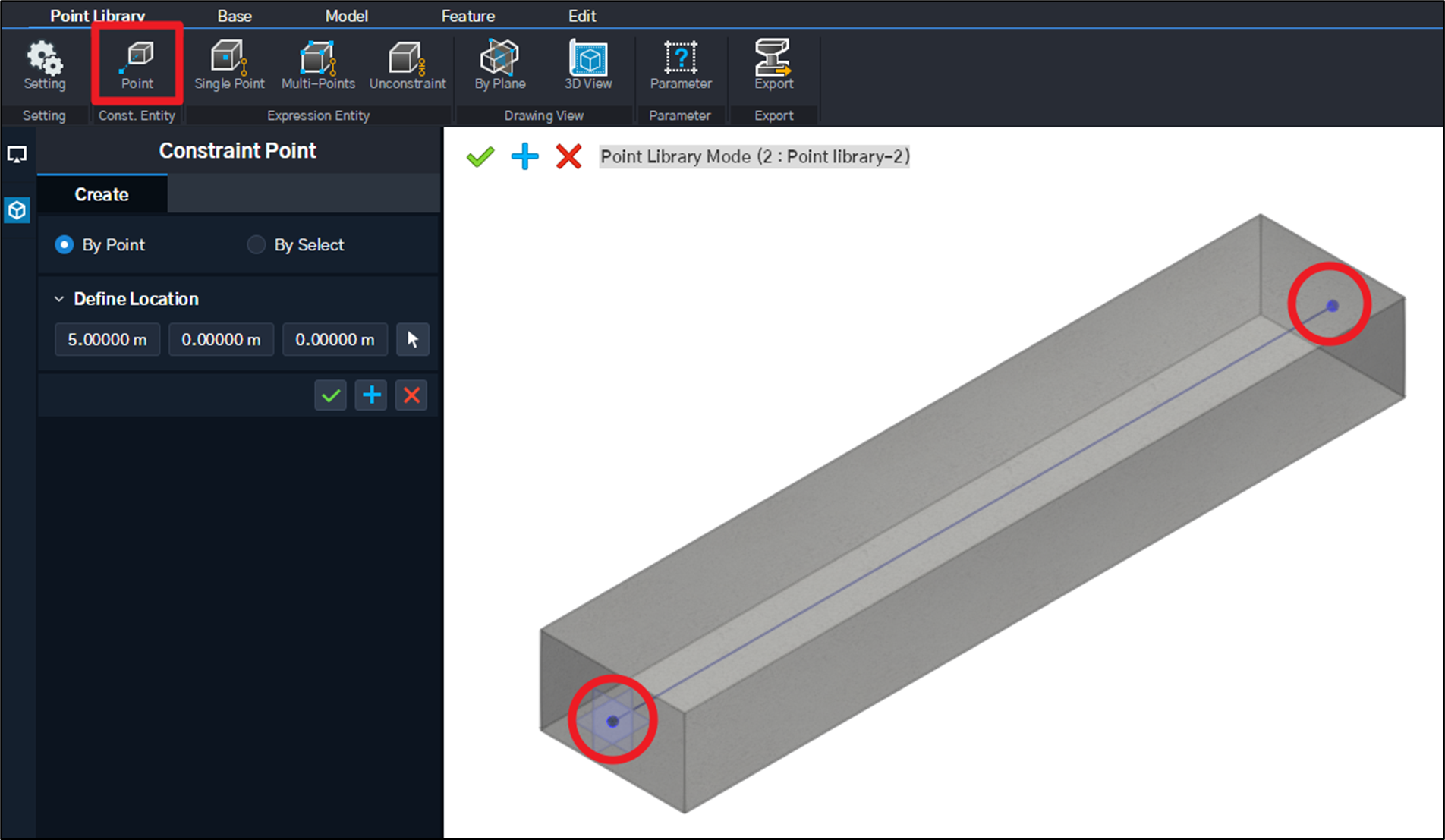Screen dimensions: 1445x840
Task: Open the Parameter tool
Action: [680, 64]
